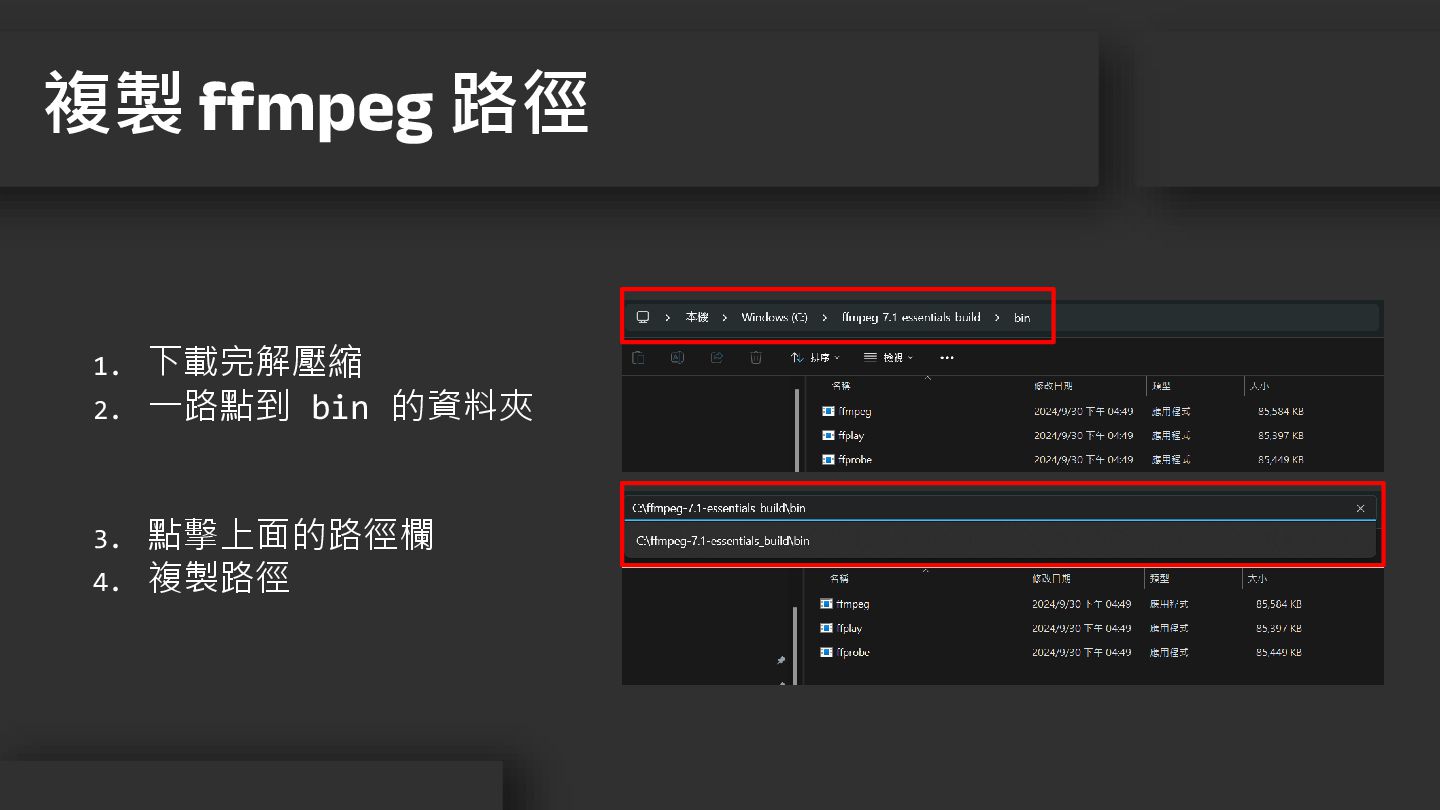Image resolution: width=1440 pixels, height=810 pixels.
Task: Sort by 修改日期 column in the typed-path Explorer view
Action: (1051, 579)
